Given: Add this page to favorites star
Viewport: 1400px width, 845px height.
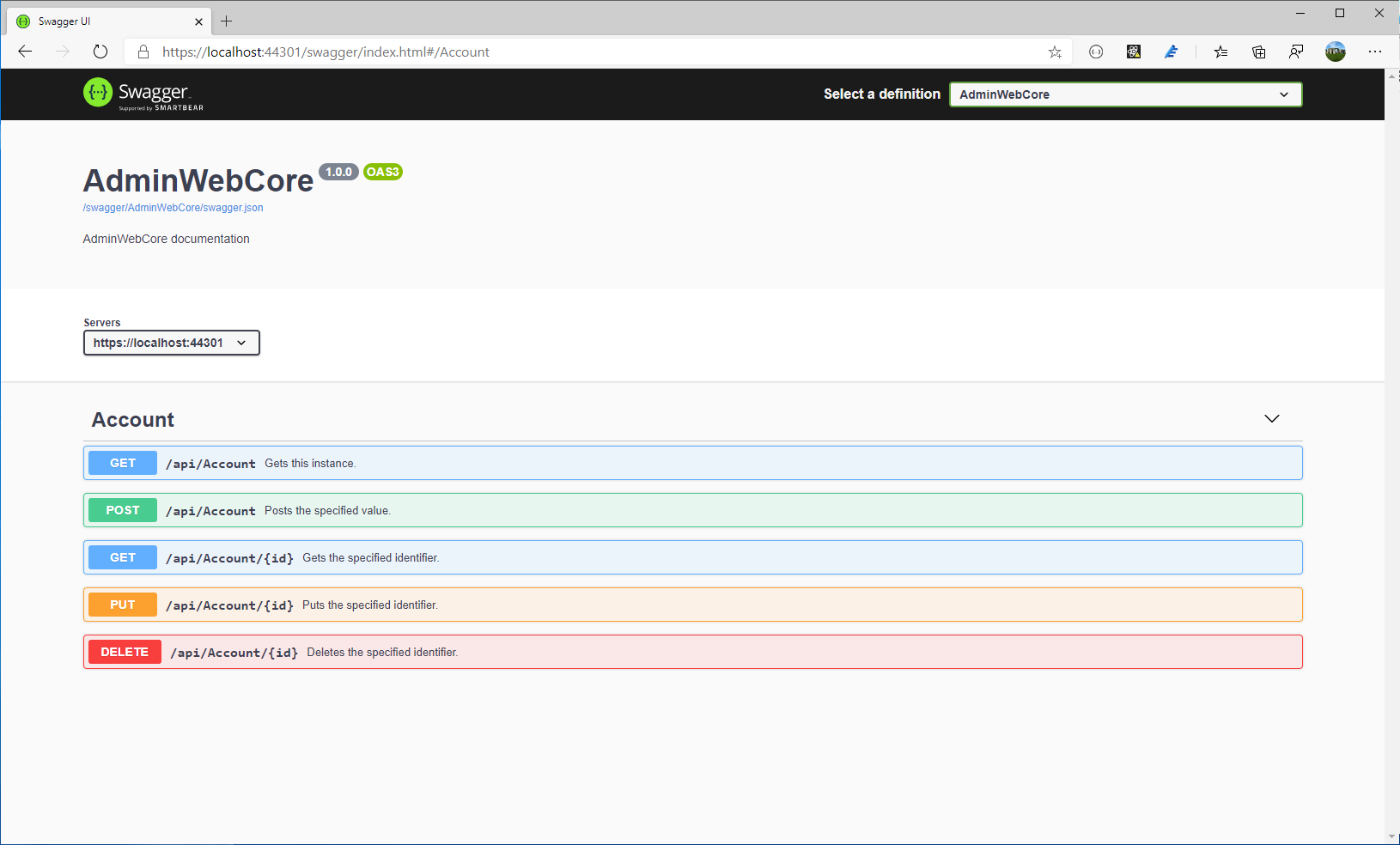Looking at the screenshot, I should point(1055,52).
